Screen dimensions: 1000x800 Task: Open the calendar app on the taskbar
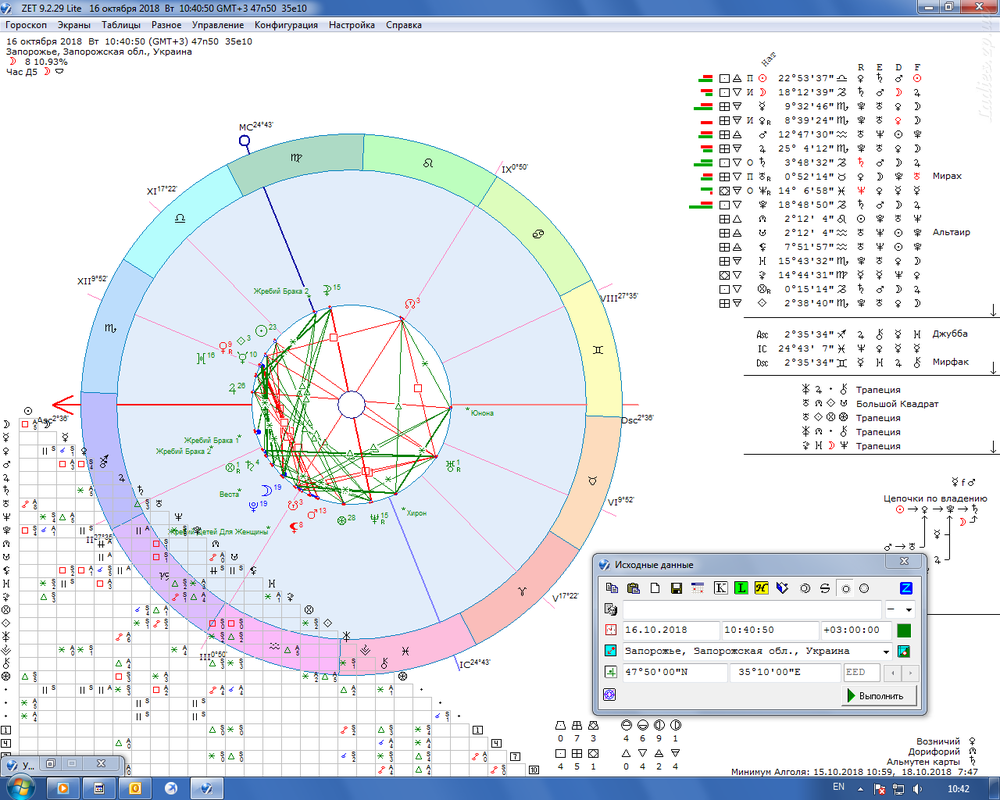click(99, 789)
